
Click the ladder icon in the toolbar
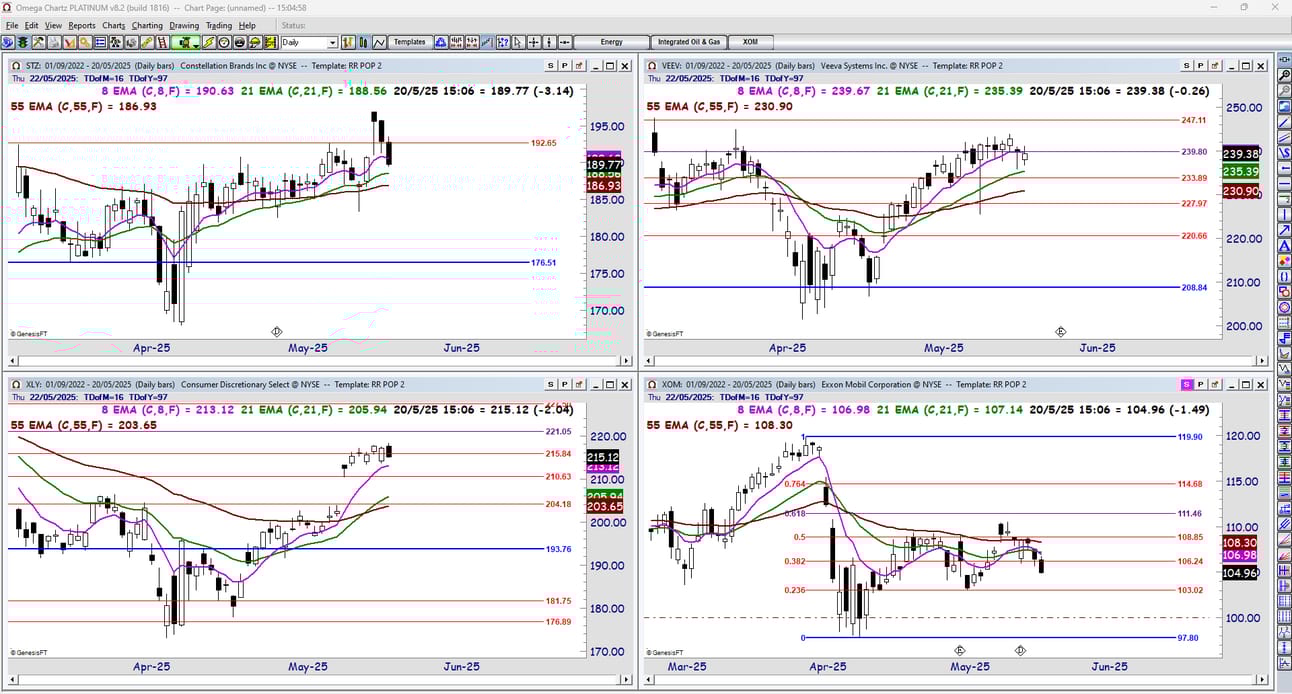[x=162, y=42]
